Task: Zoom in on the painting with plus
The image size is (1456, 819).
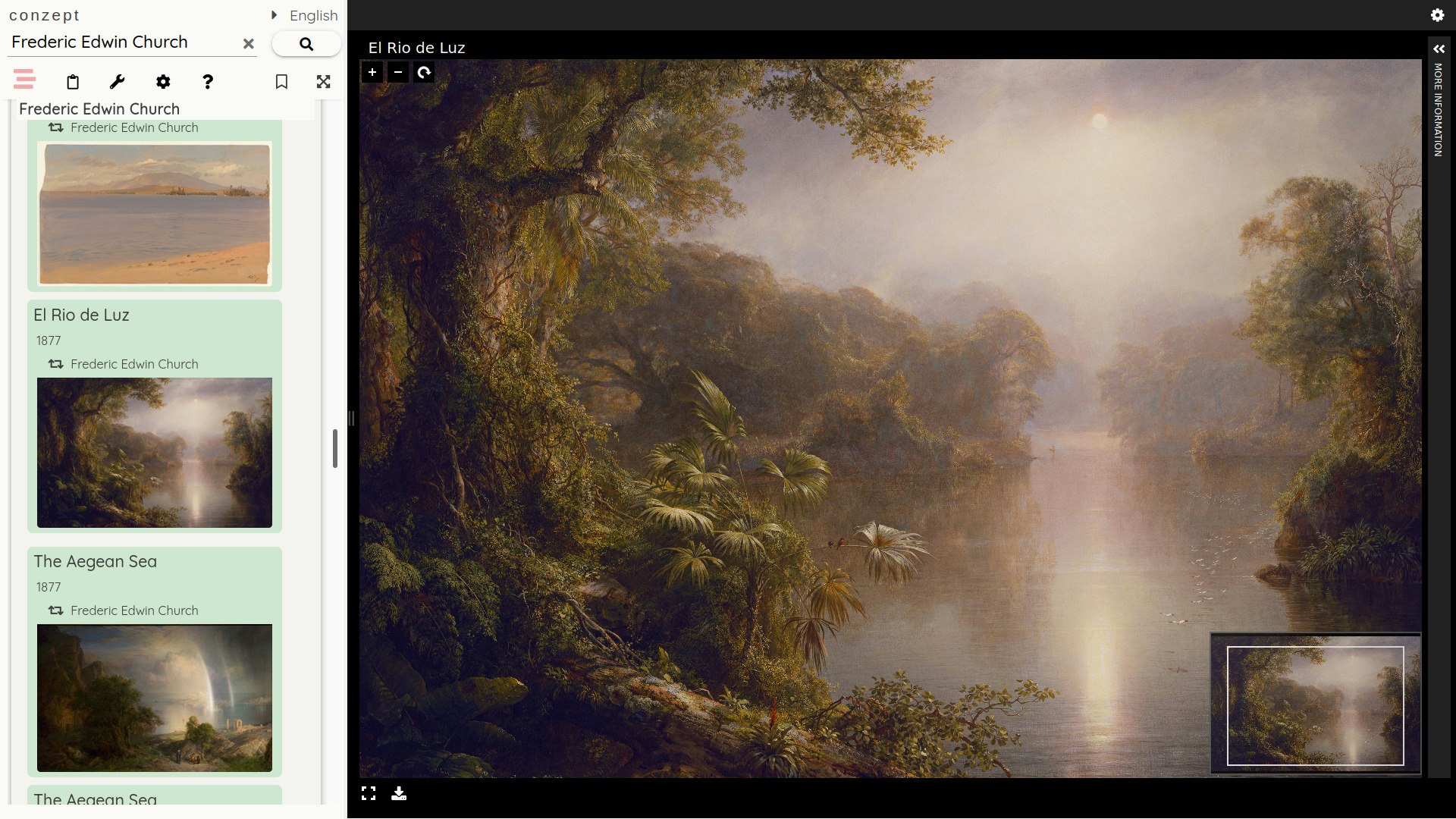Action: [x=372, y=72]
